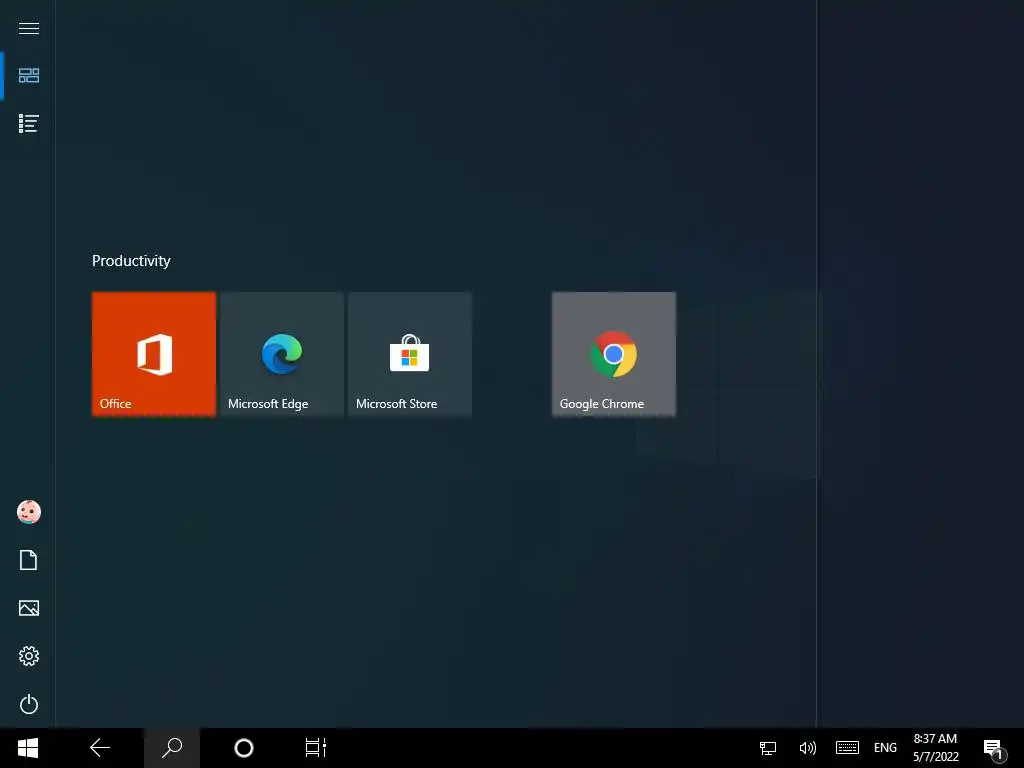This screenshot has height=768, width=1024.
Task: Open the Pictures folder icon
Action: [29, 608]
